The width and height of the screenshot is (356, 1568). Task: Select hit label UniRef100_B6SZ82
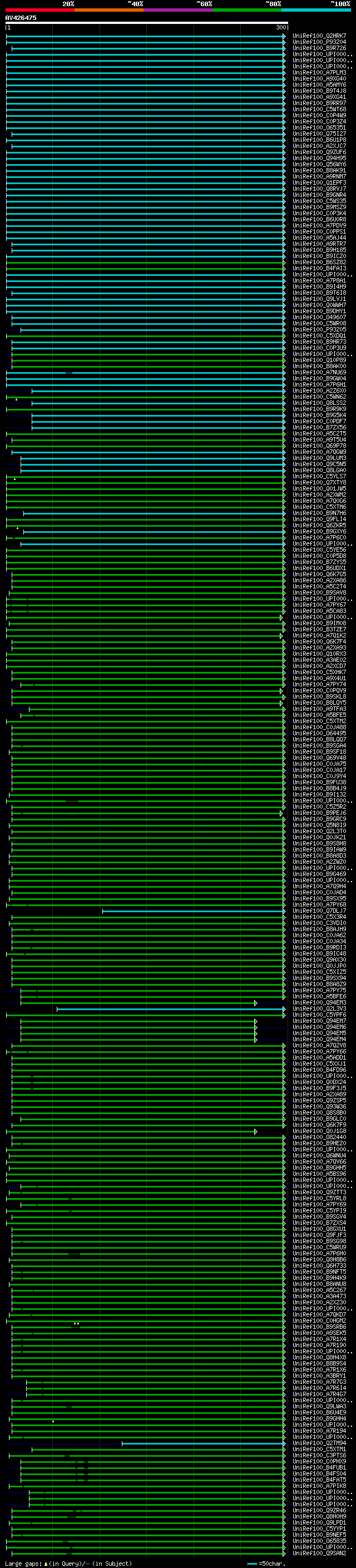point(319,263)
